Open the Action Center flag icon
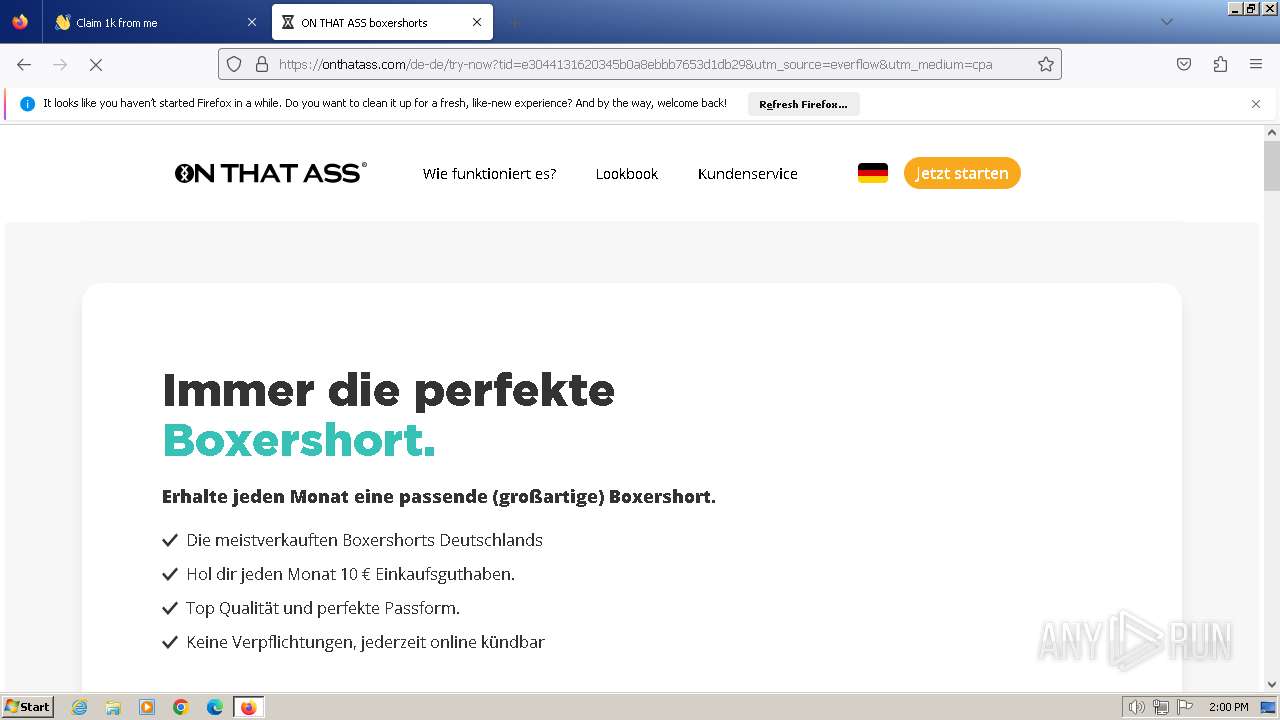 click(1185, 707)
